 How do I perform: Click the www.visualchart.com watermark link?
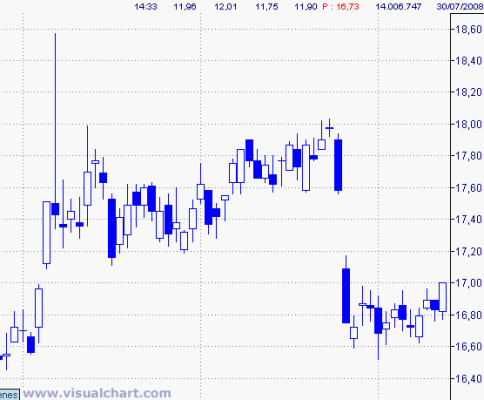(97, 393)
